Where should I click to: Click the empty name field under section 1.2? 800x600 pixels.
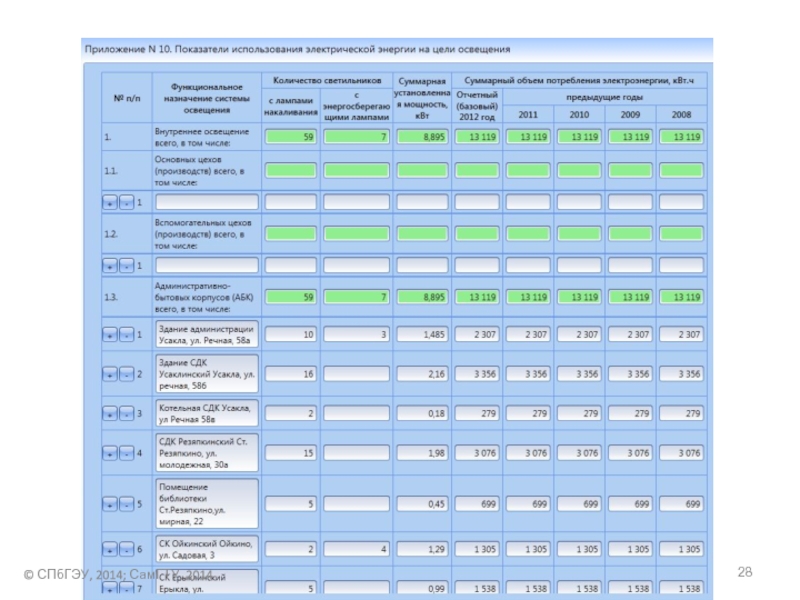(206, 266)
